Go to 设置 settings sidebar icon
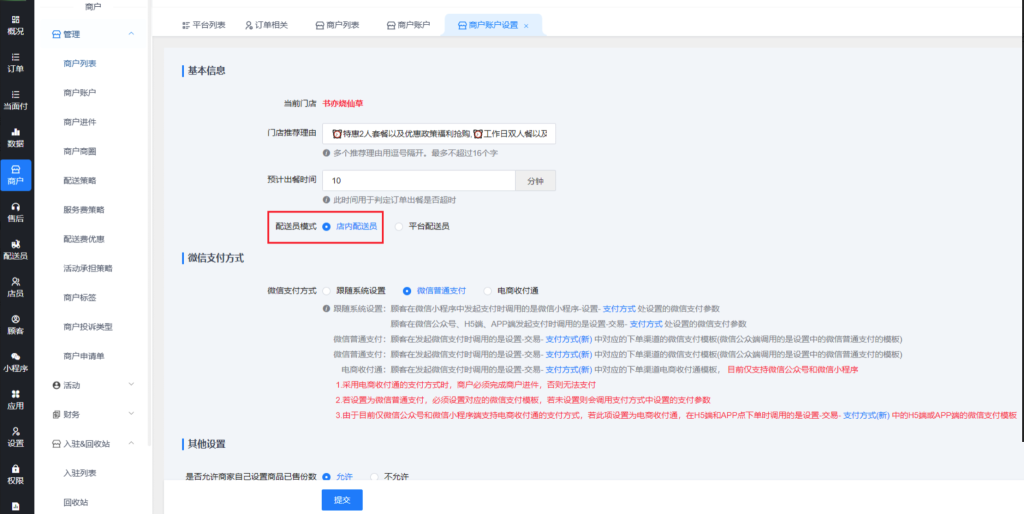 coord(16,436)
